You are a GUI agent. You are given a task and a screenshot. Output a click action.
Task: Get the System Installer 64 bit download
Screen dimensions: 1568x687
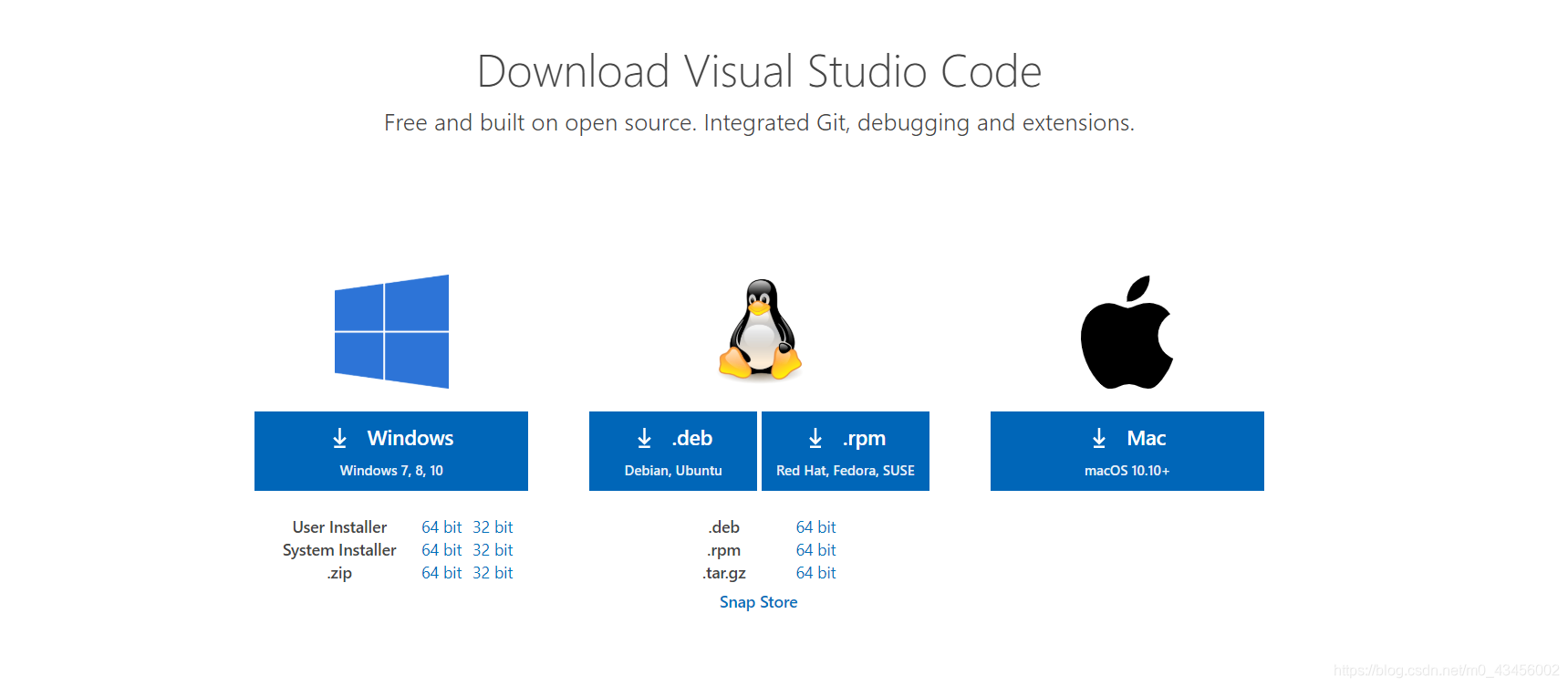[x=441, y=550]
